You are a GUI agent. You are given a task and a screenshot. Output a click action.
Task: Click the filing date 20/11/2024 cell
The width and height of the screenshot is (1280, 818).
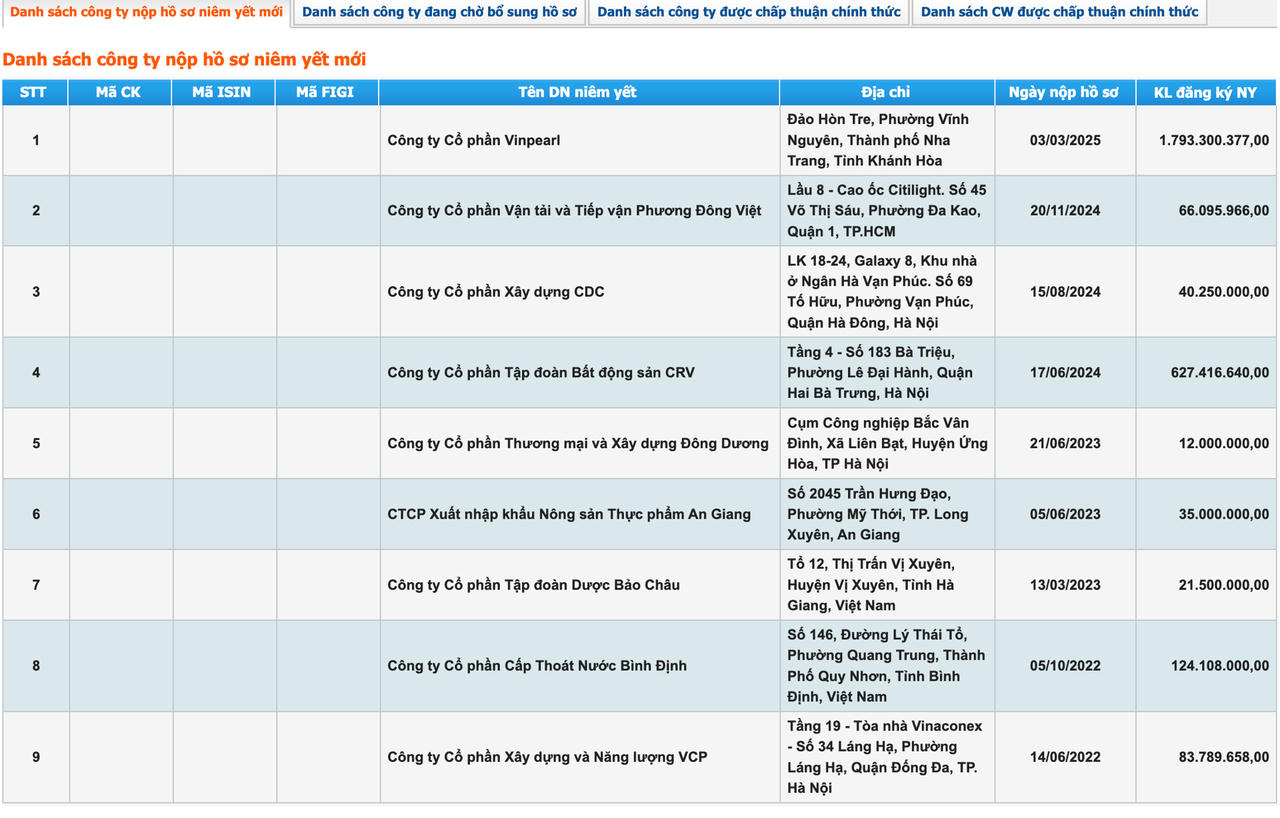point(1065,210)
